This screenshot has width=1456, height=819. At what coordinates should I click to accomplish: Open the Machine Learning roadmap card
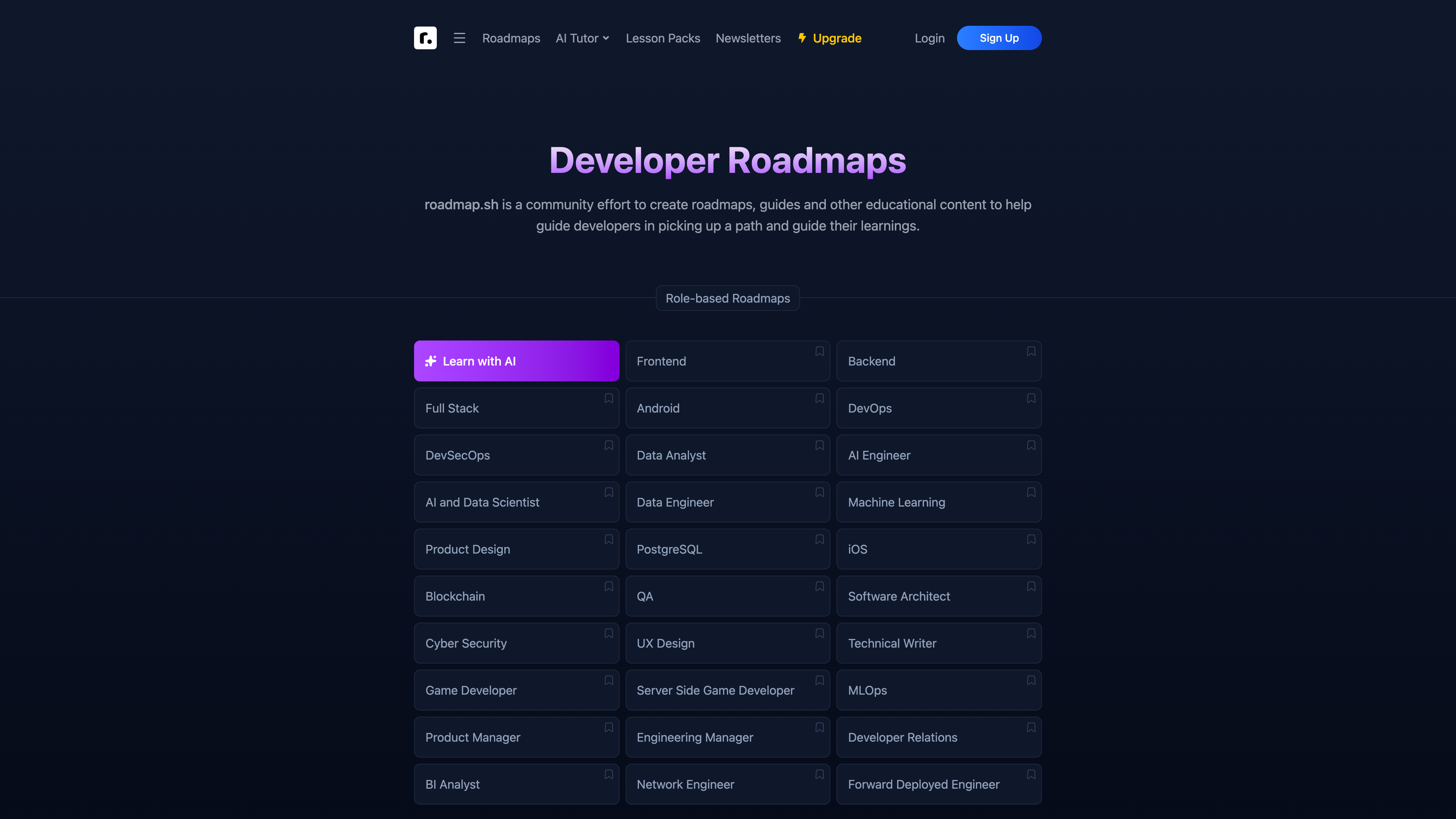(939, 501)
